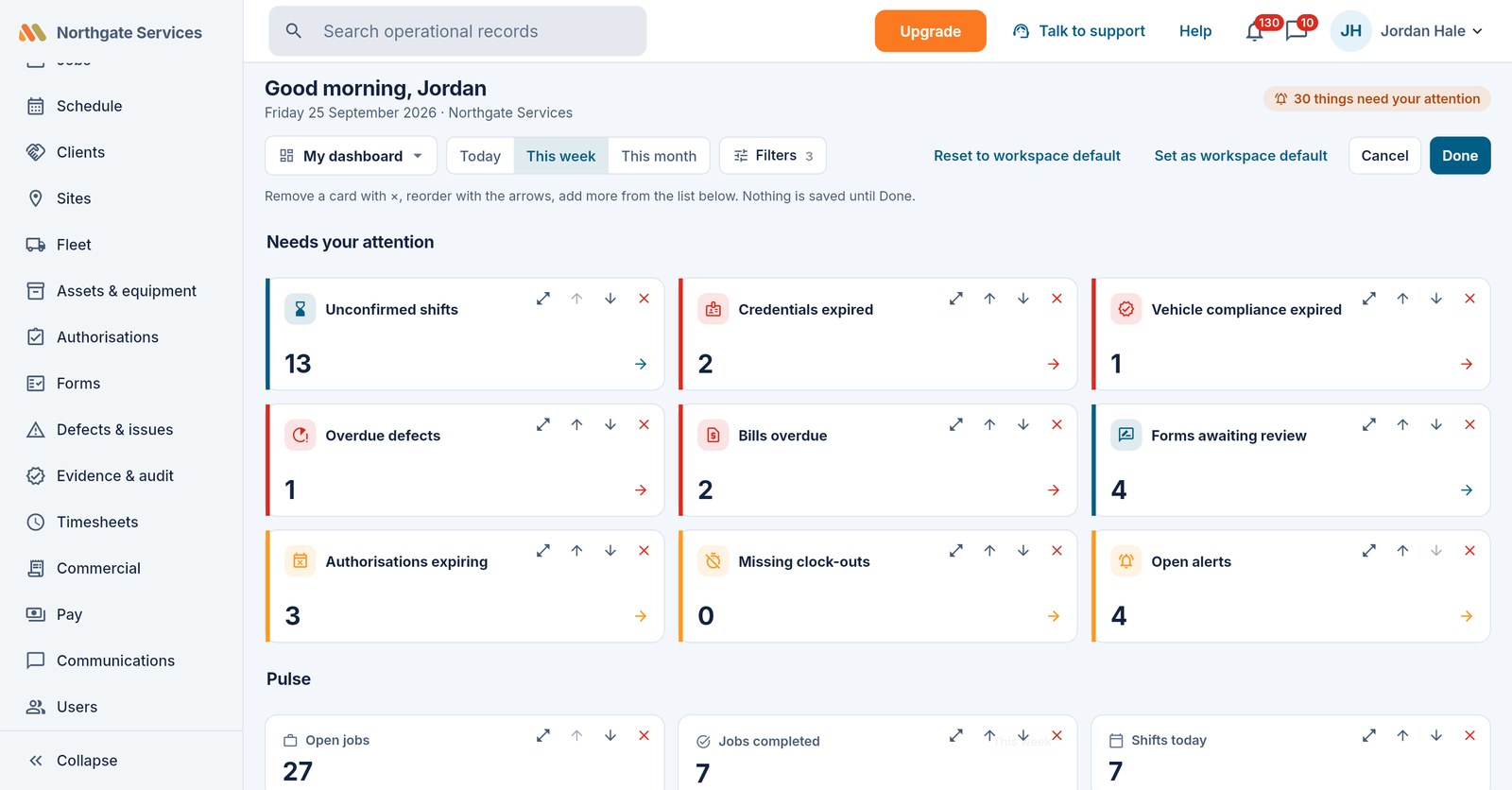Viewport: 1512px width, 790px height.
Task: Cancel dashboard editing
Action: pos(1384,156)
